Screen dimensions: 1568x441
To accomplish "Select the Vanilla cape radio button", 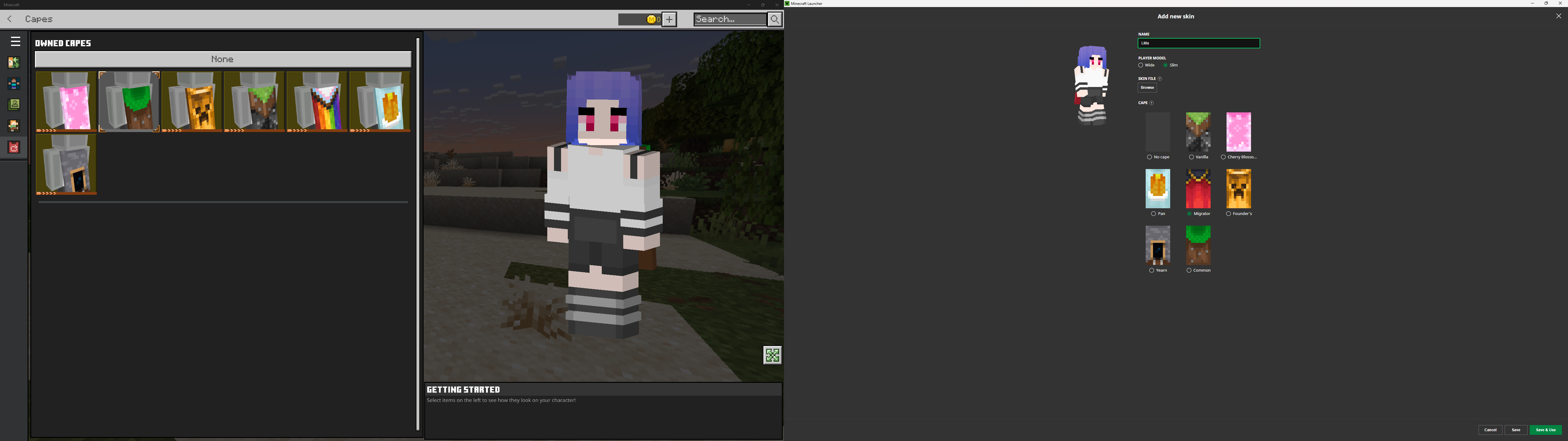I will 1191,157.
